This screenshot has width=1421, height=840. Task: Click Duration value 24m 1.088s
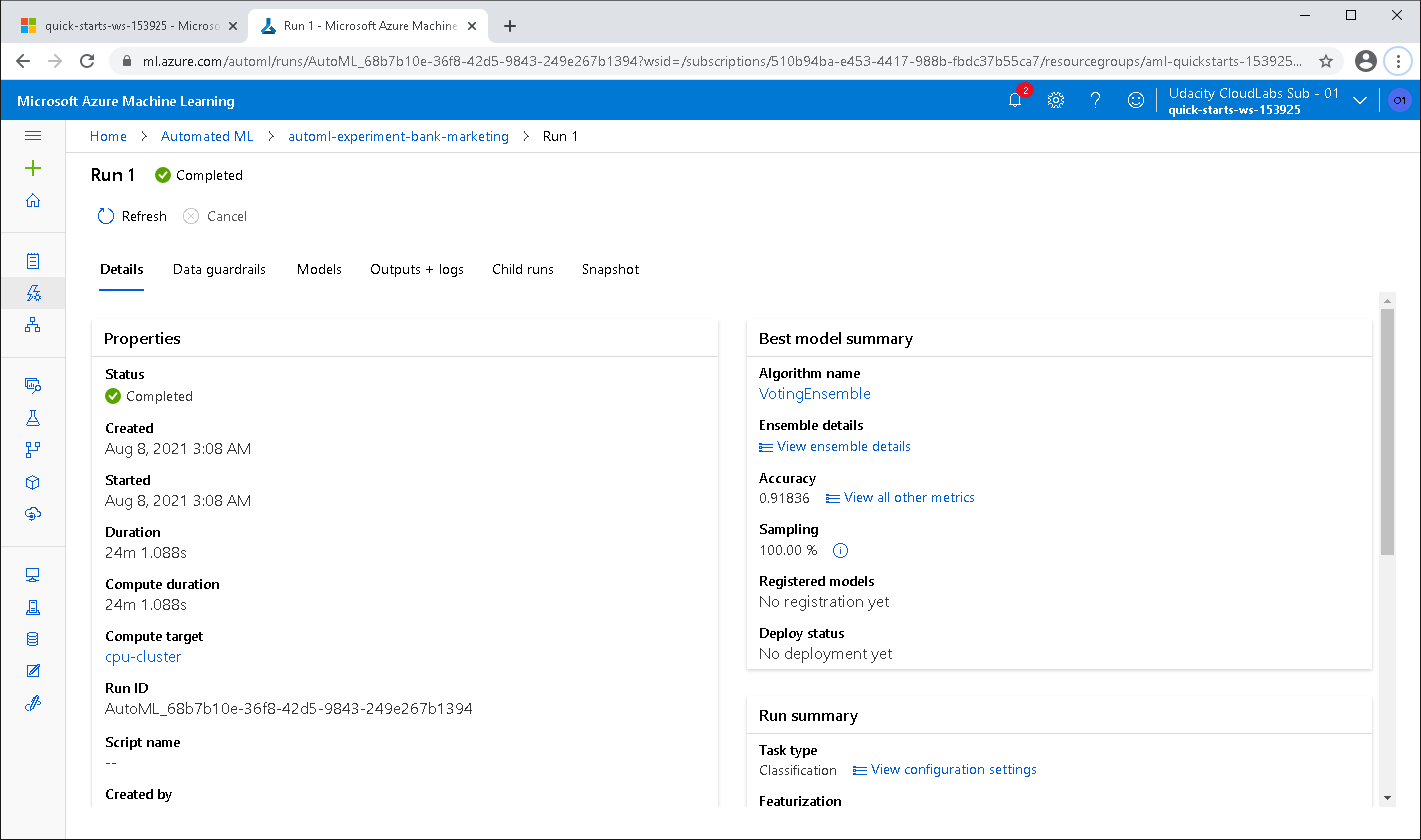[x=146, y=553]
